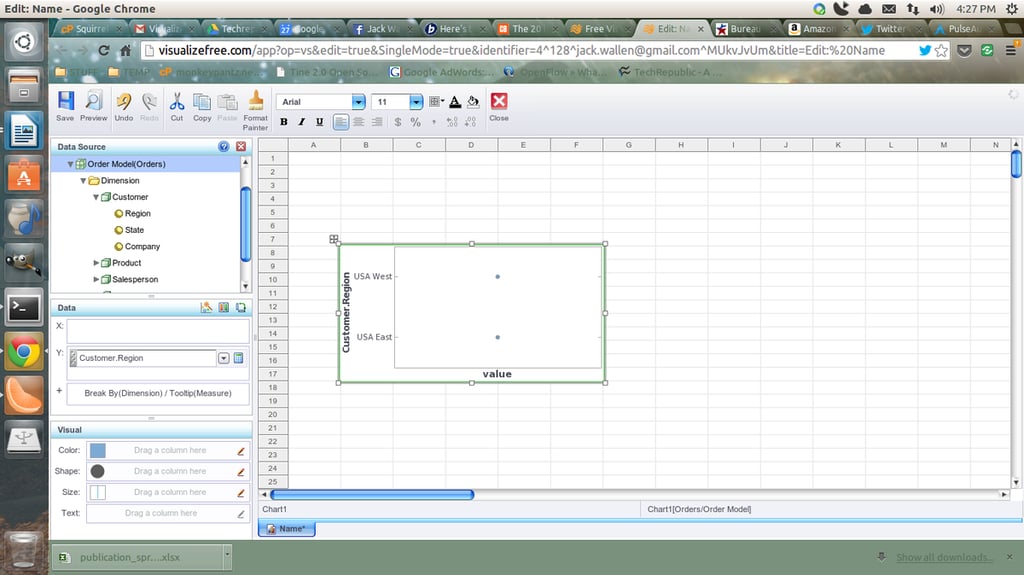Collapse the Order Model(Orders) node
This screenshot has height=575, width=1024.
point(71,164)
